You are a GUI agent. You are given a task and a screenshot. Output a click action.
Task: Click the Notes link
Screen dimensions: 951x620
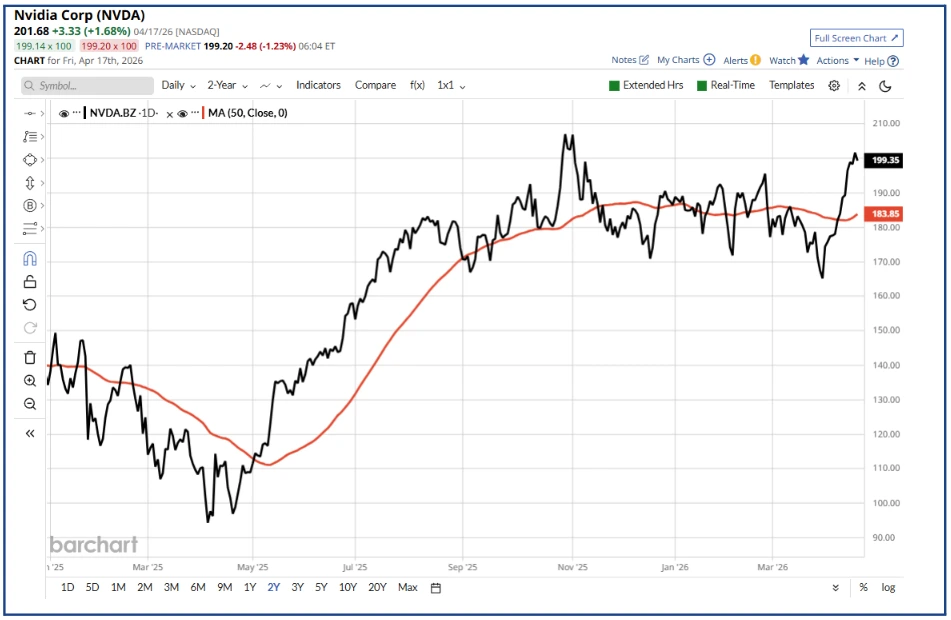tap(623, 60)
